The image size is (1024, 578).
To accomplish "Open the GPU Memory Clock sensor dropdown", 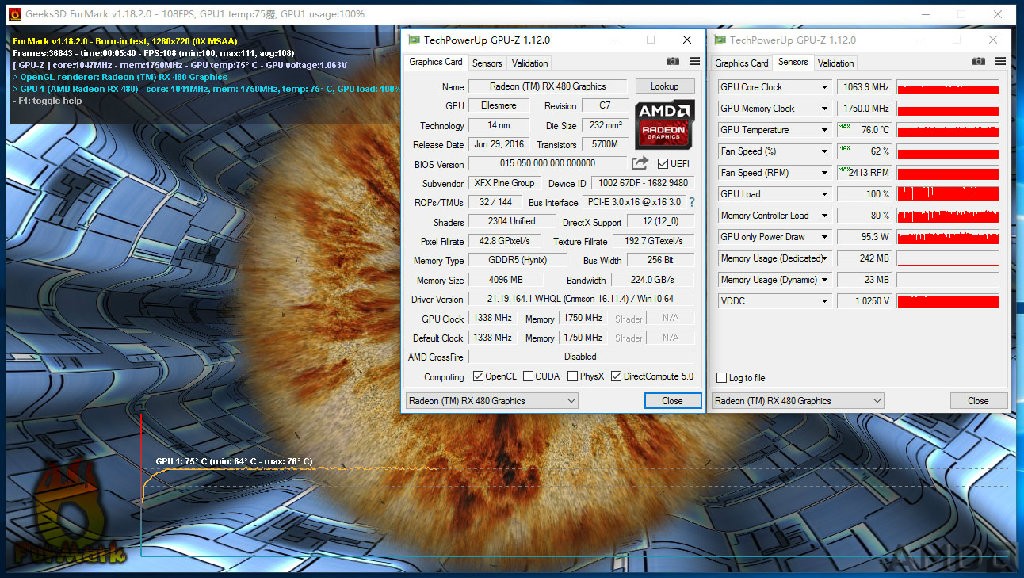I will coord(825,108).
